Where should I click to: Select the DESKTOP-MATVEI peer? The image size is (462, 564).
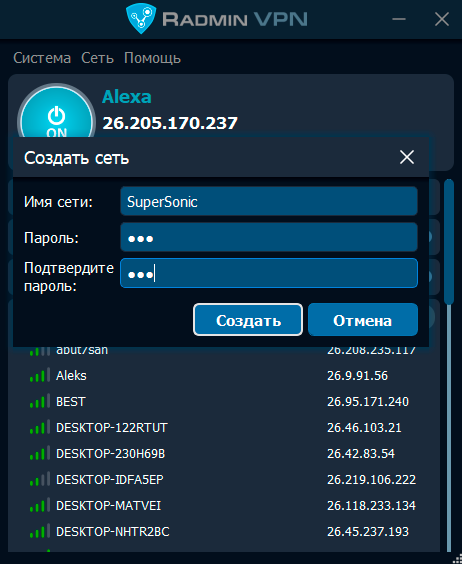(223, 505)
